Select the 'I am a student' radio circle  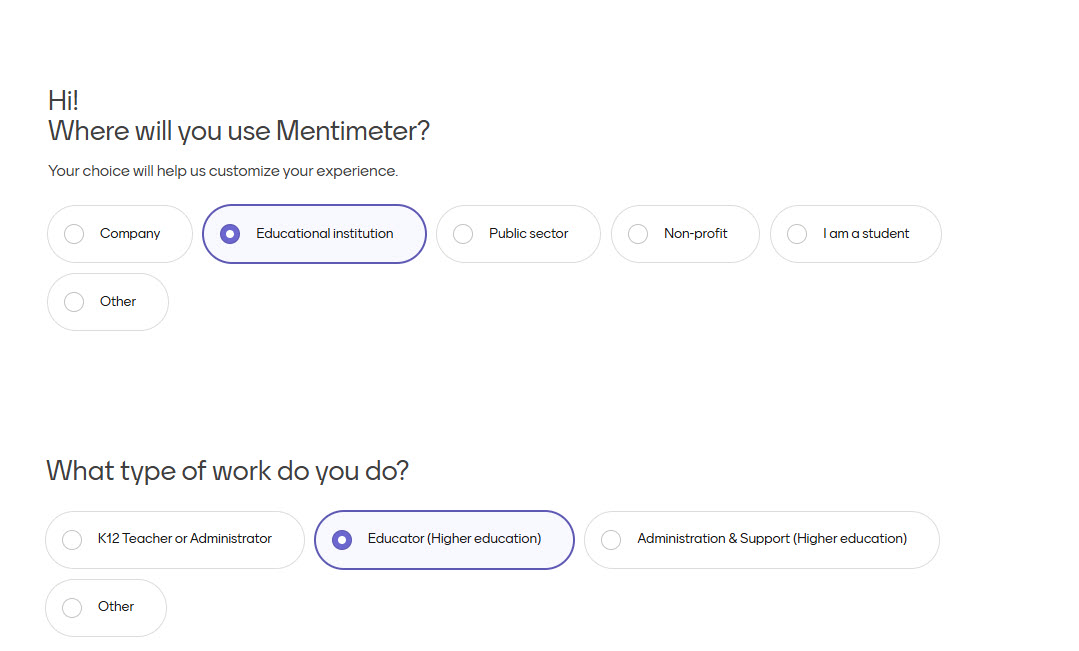tap(797, 234)
